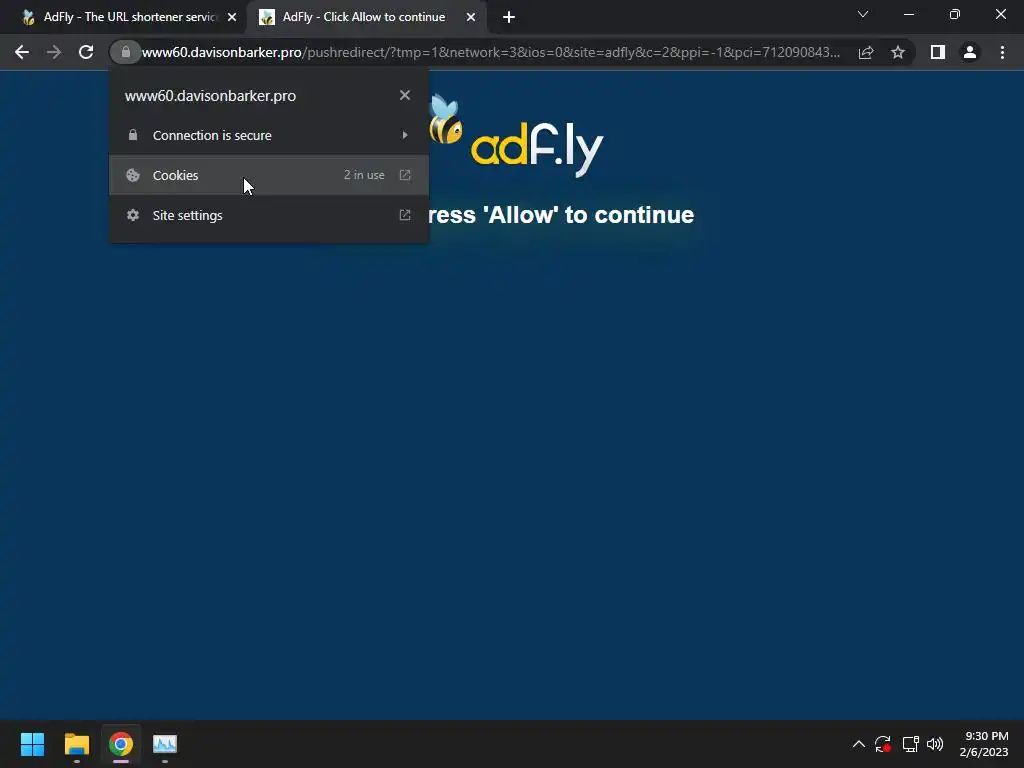
Task: Minimize the Chrome window
Action: click(x=909, y=14)
